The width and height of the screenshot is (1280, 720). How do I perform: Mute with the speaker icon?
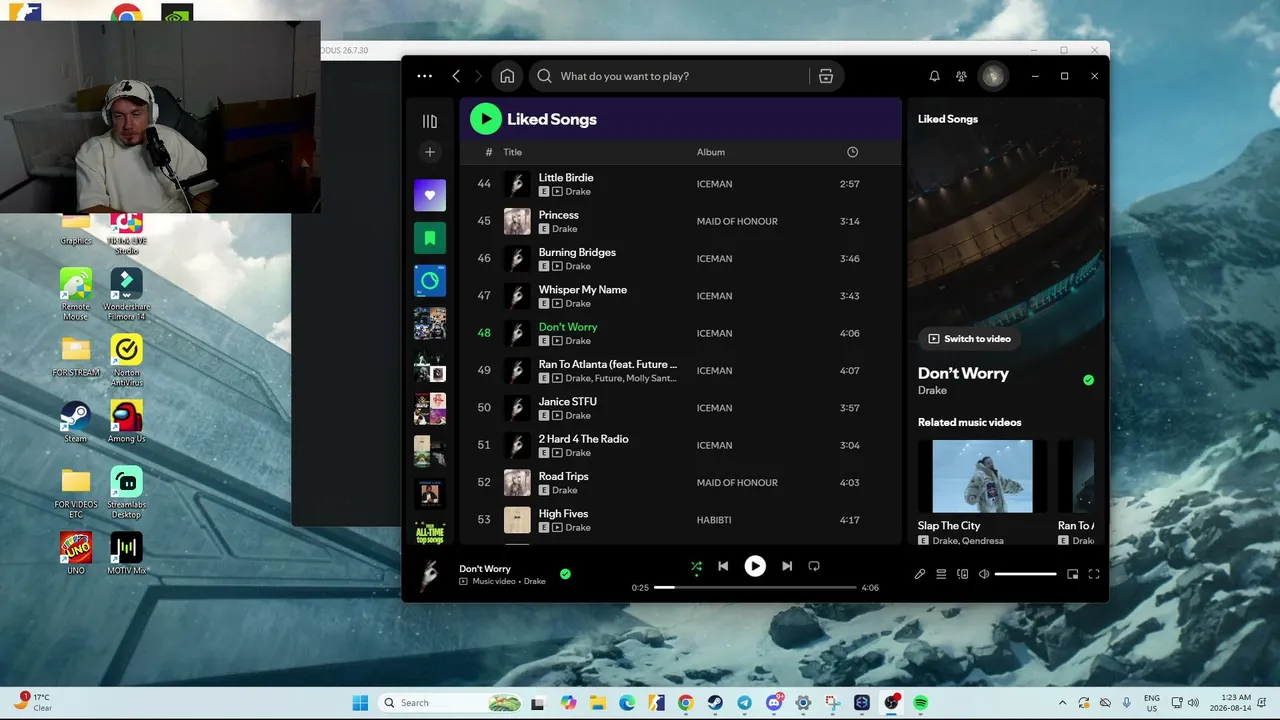tap(984, 574)
